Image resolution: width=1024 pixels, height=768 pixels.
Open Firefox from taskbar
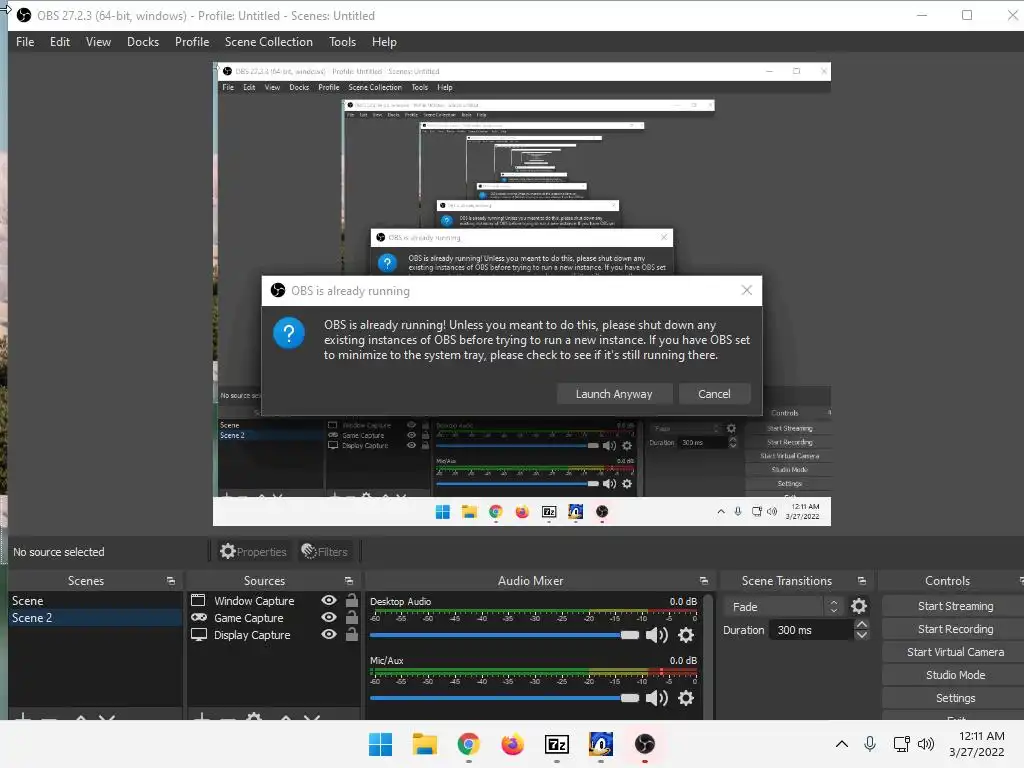click(513, 744)
